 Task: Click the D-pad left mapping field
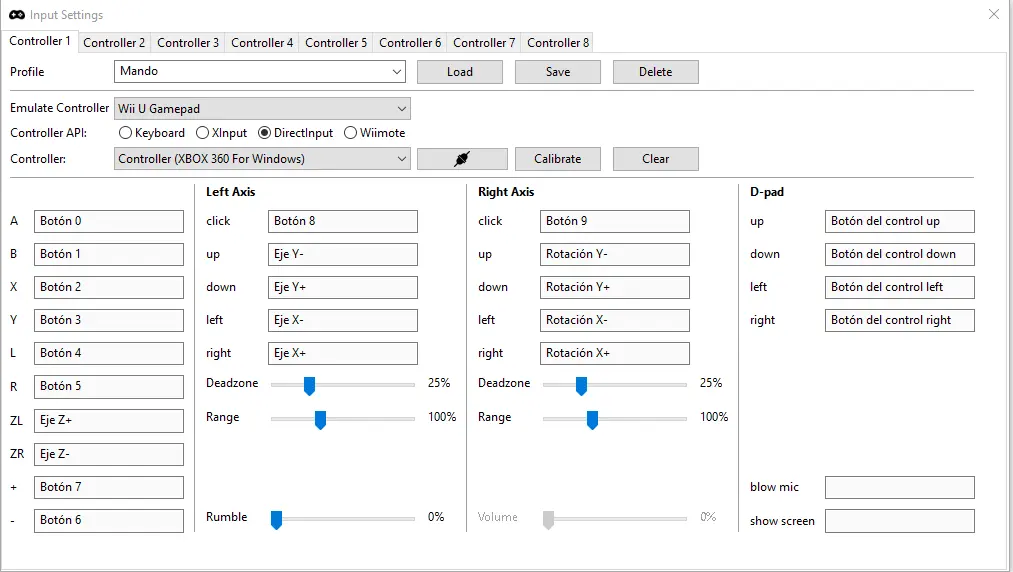(899, 287)
